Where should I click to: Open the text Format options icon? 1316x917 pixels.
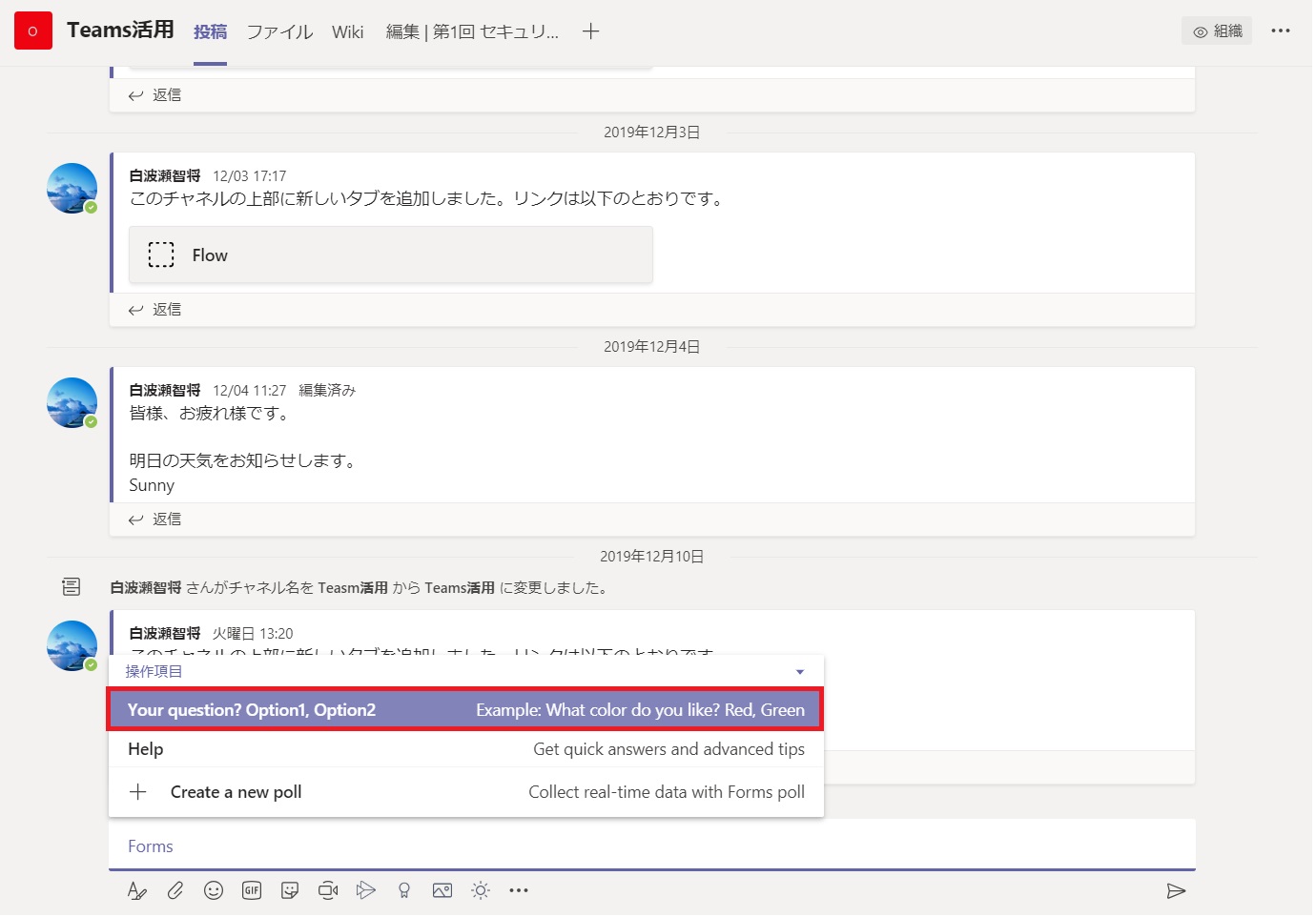pos(137,892)
